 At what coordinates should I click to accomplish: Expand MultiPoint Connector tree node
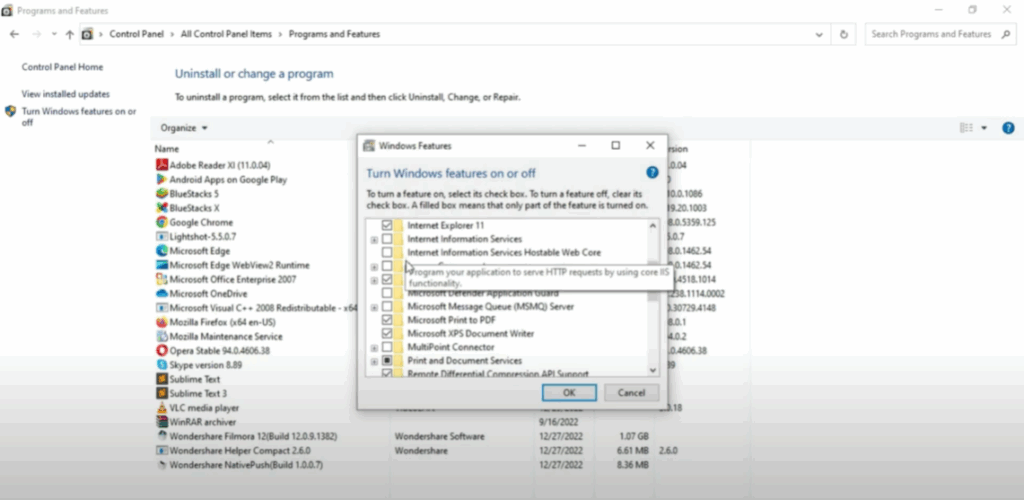[x=374, y=347]
